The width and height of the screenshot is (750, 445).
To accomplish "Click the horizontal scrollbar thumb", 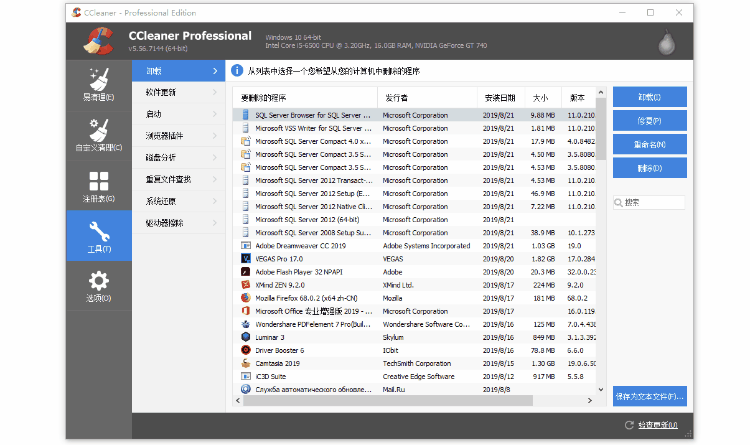I will coord(388,400).
